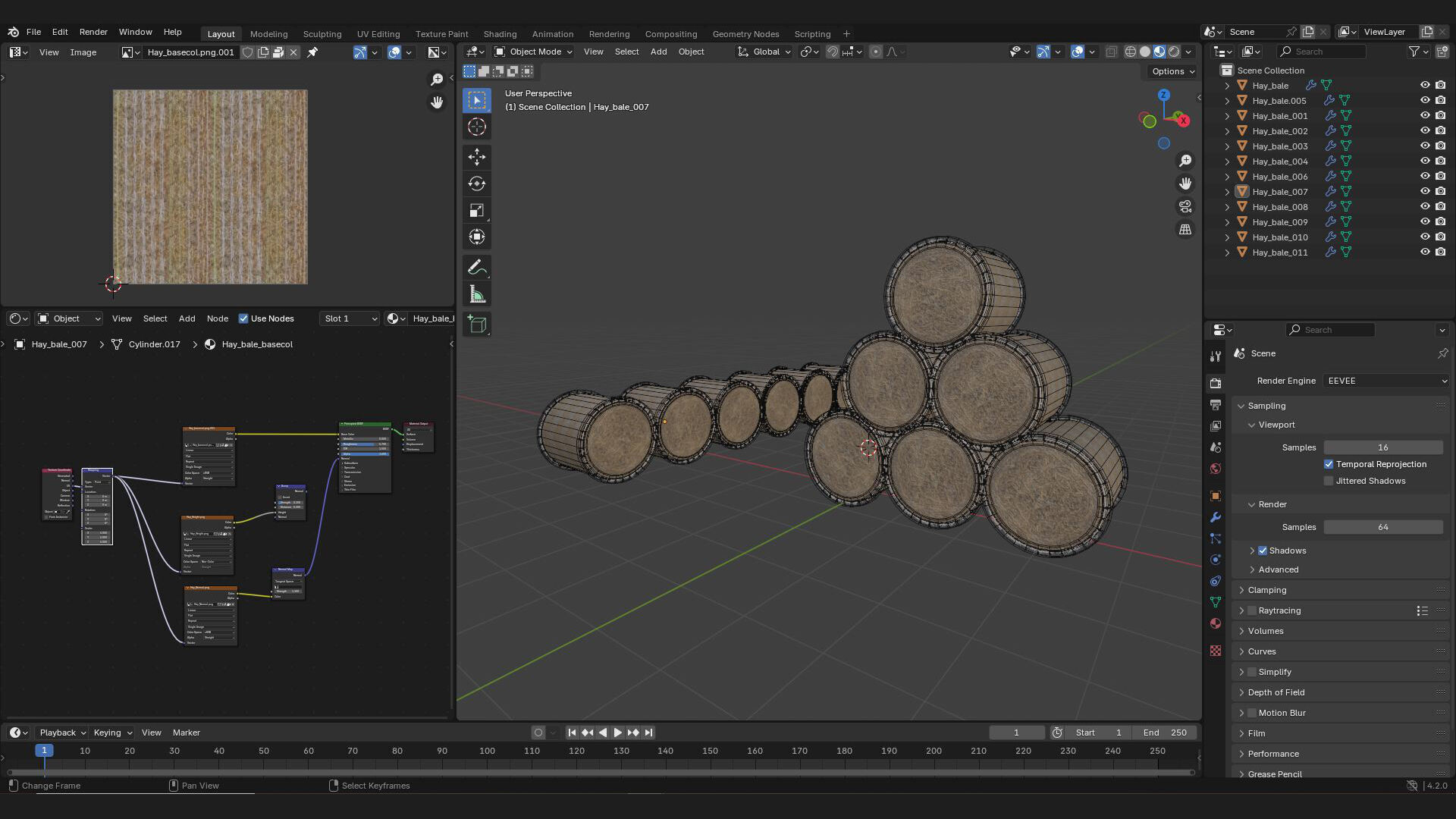
Task: Open the Render Engine dropdown
Action: coord(1386,381)
